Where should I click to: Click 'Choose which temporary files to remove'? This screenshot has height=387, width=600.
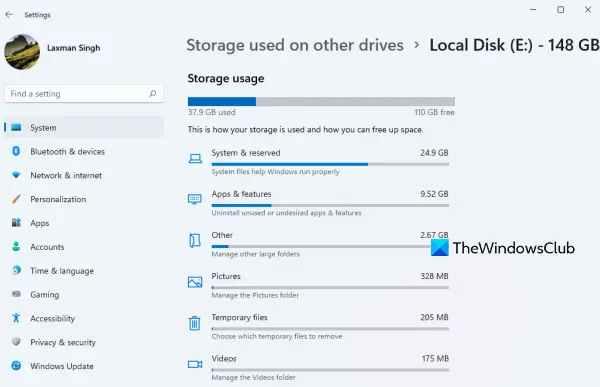click(277, 336)
